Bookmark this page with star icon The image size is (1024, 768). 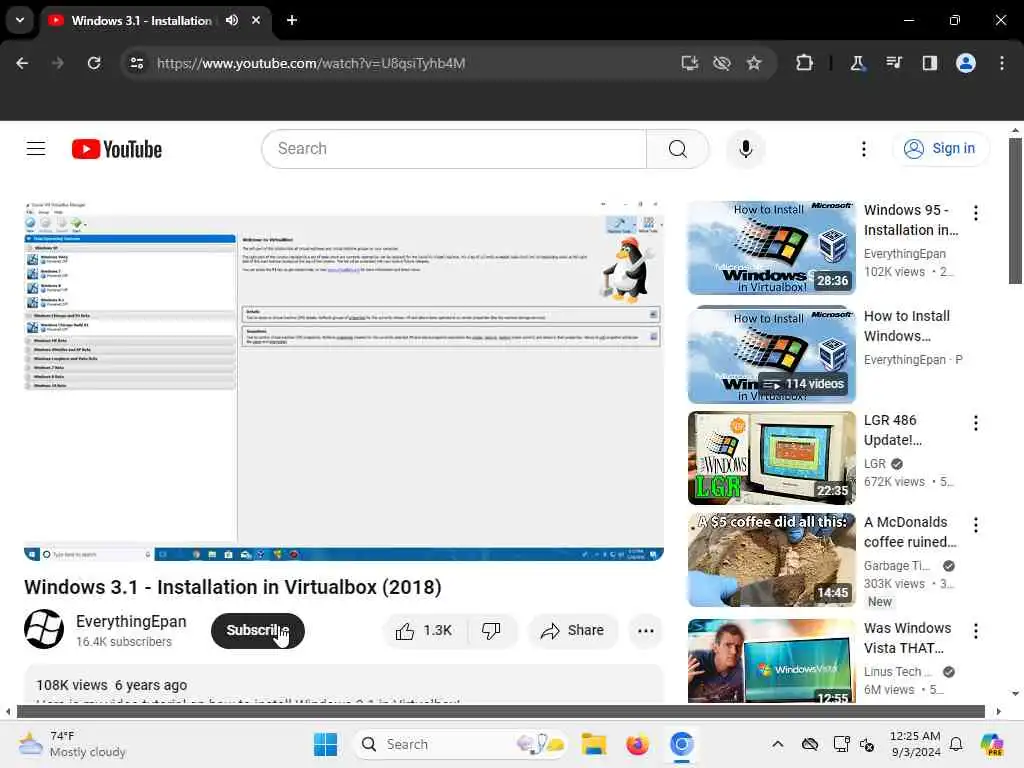click(754, 63)
